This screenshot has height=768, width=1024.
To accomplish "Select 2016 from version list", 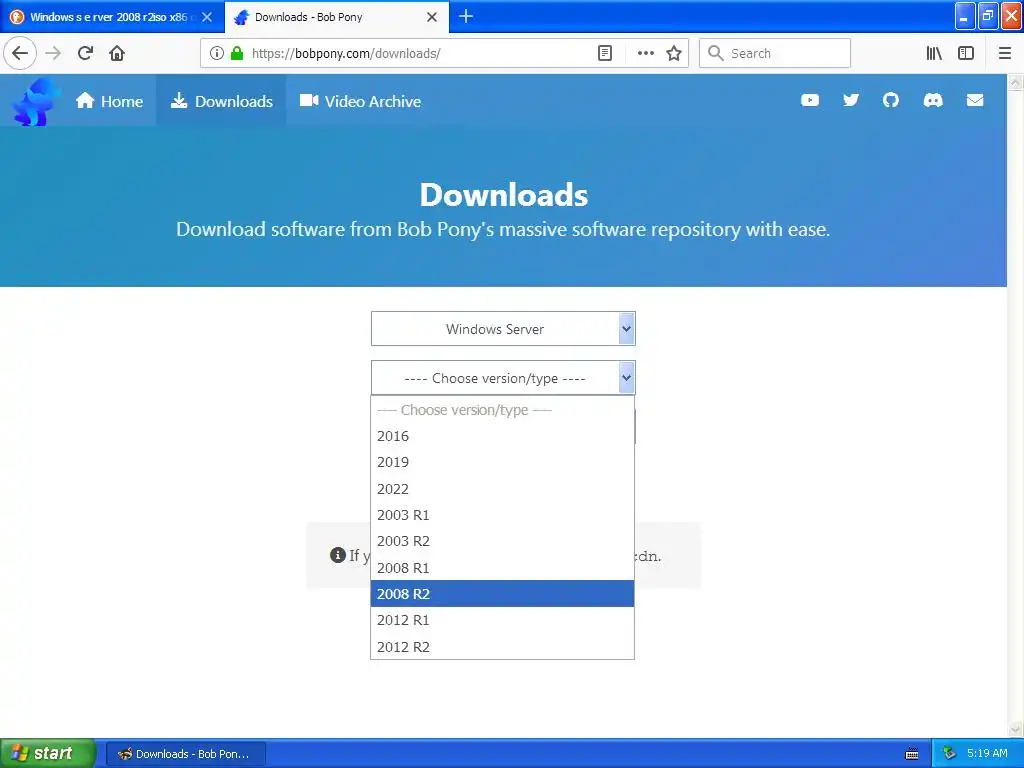I will coord(502,436).
